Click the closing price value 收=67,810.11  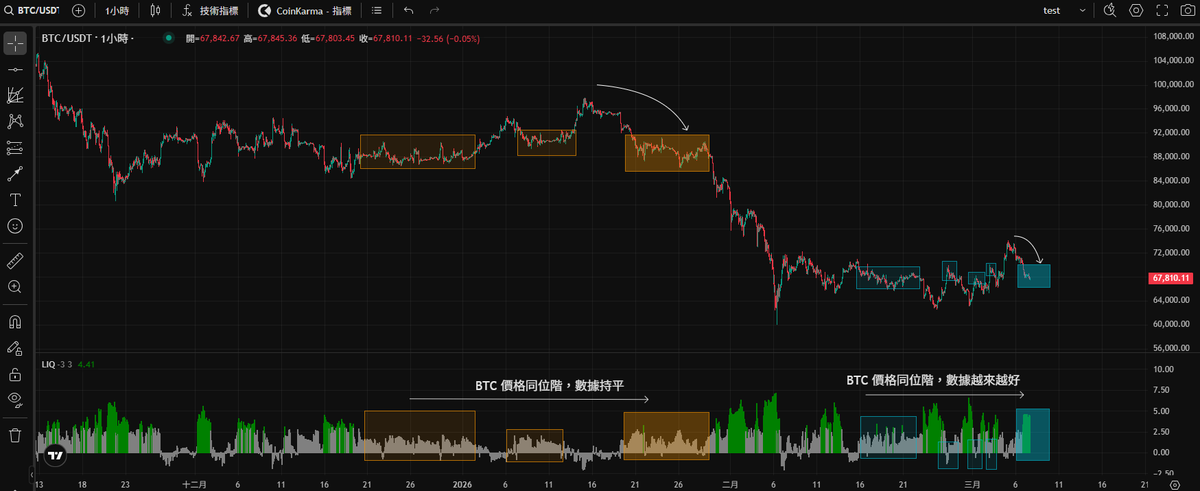click(x=388, y=38)
